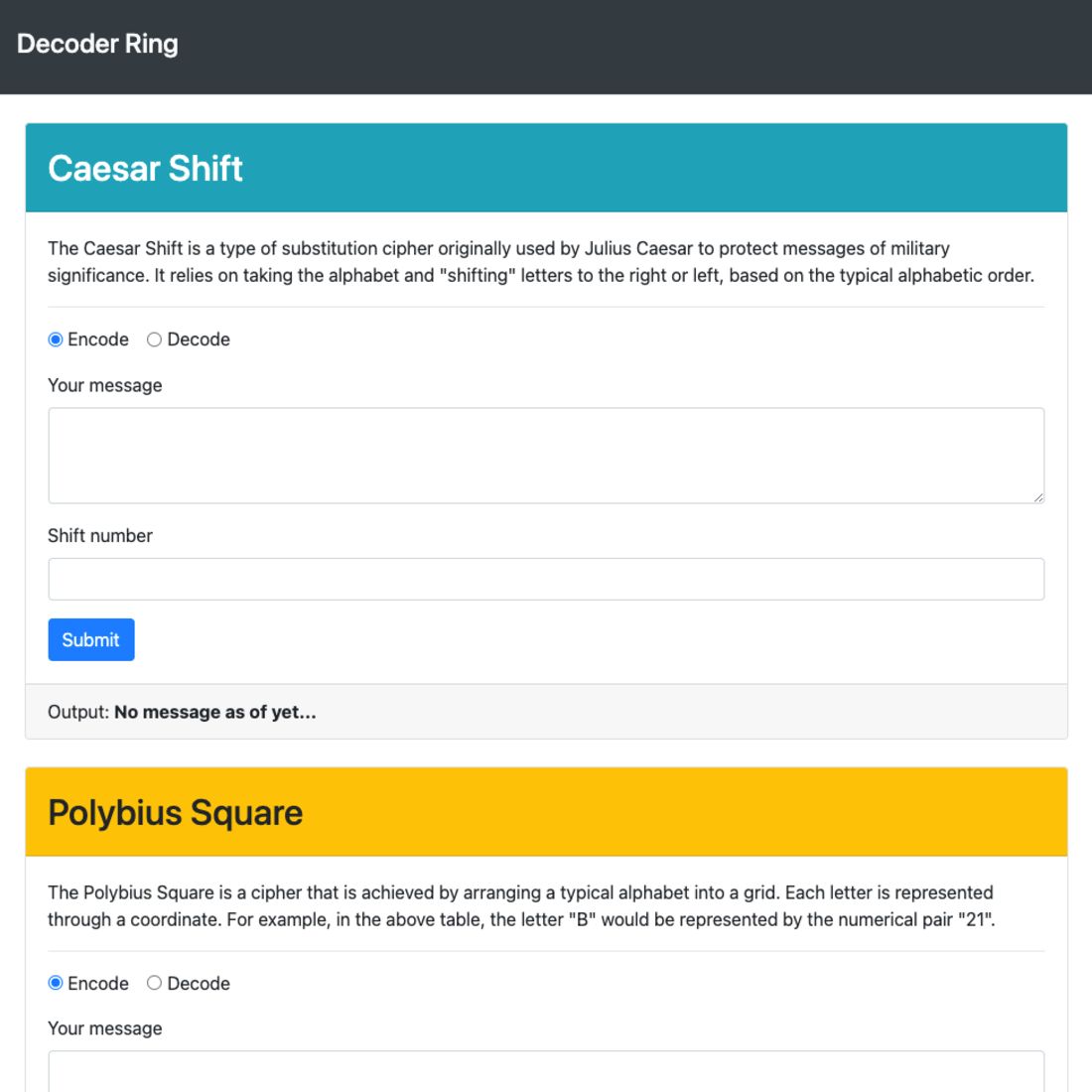Select Encode radio in Polybius Square section
This screenshot has height=1092, width=1092.
point(56,983)
